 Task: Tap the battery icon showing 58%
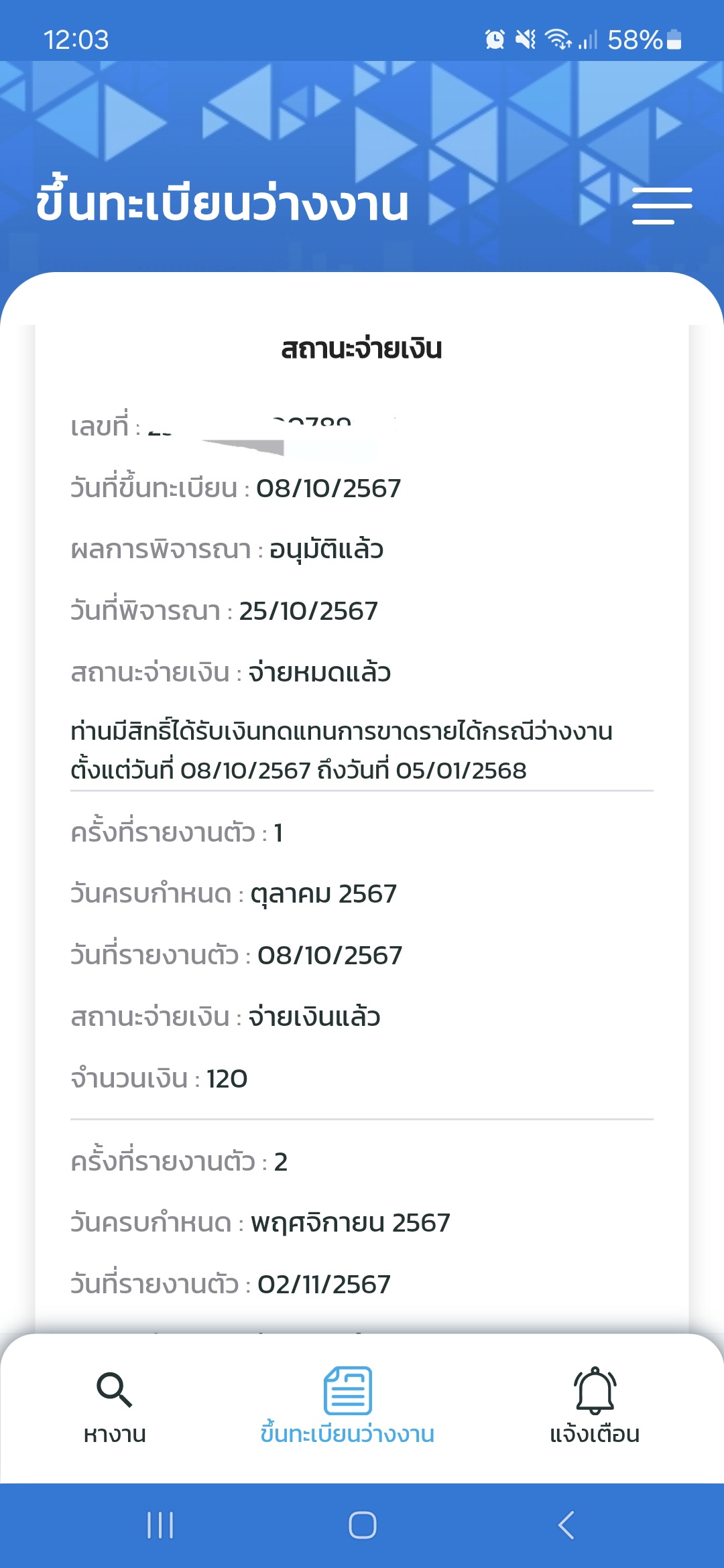tap(674, 40)
